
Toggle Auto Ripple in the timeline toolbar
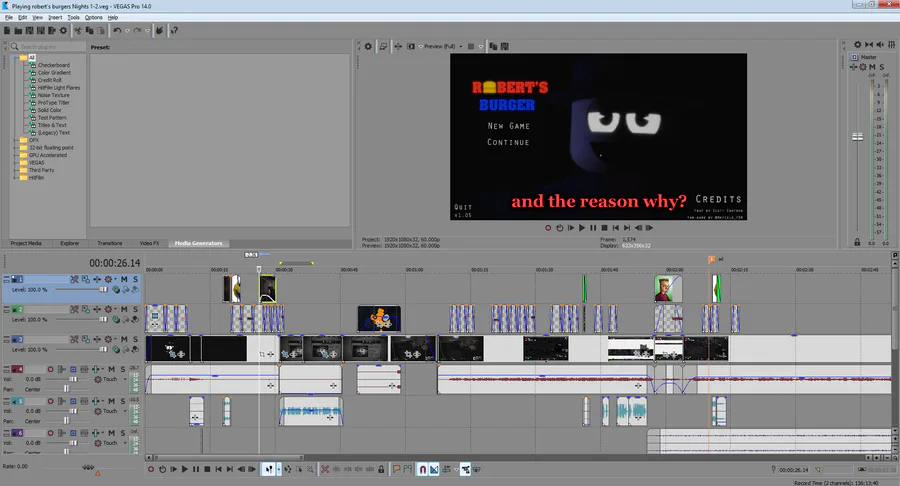446,469
